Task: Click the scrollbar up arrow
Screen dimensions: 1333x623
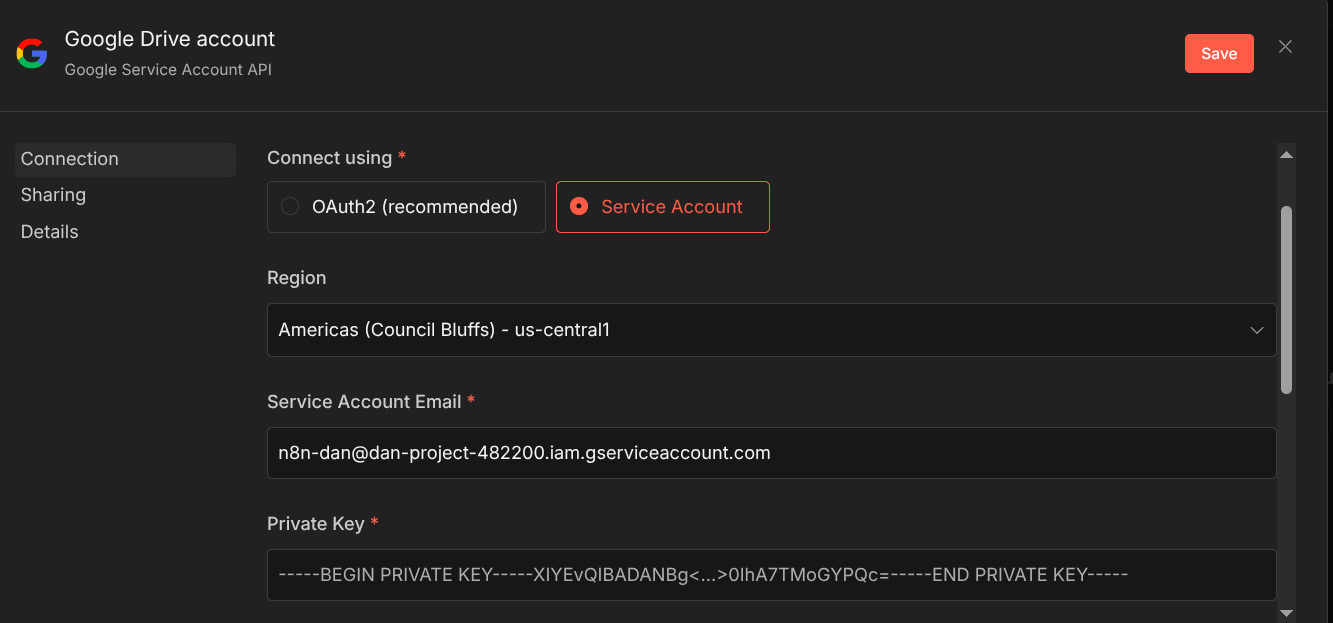Action: coord(1287,155)
